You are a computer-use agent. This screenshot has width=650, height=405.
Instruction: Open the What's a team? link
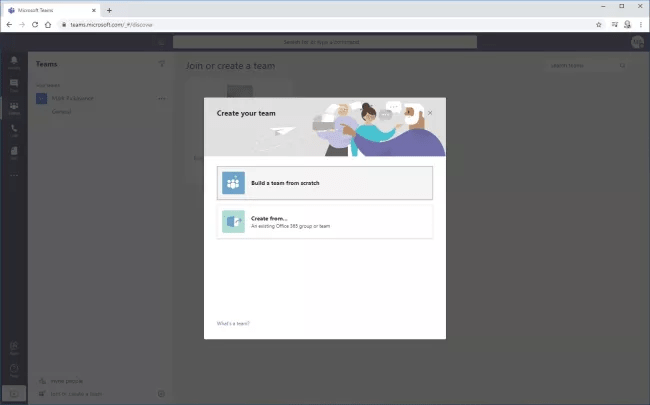point(233,323)
